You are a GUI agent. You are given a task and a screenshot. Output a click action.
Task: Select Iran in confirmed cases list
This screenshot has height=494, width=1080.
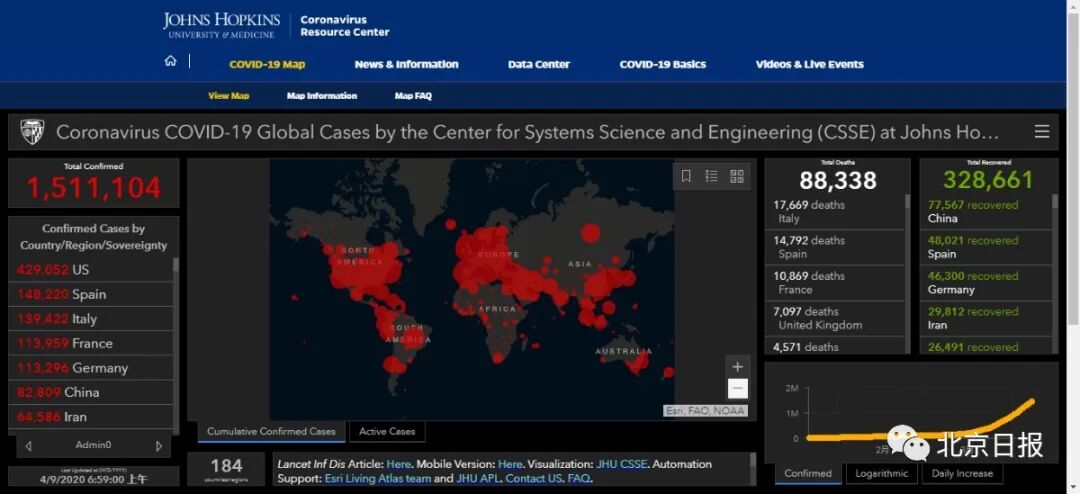click(x=91, y=417)
